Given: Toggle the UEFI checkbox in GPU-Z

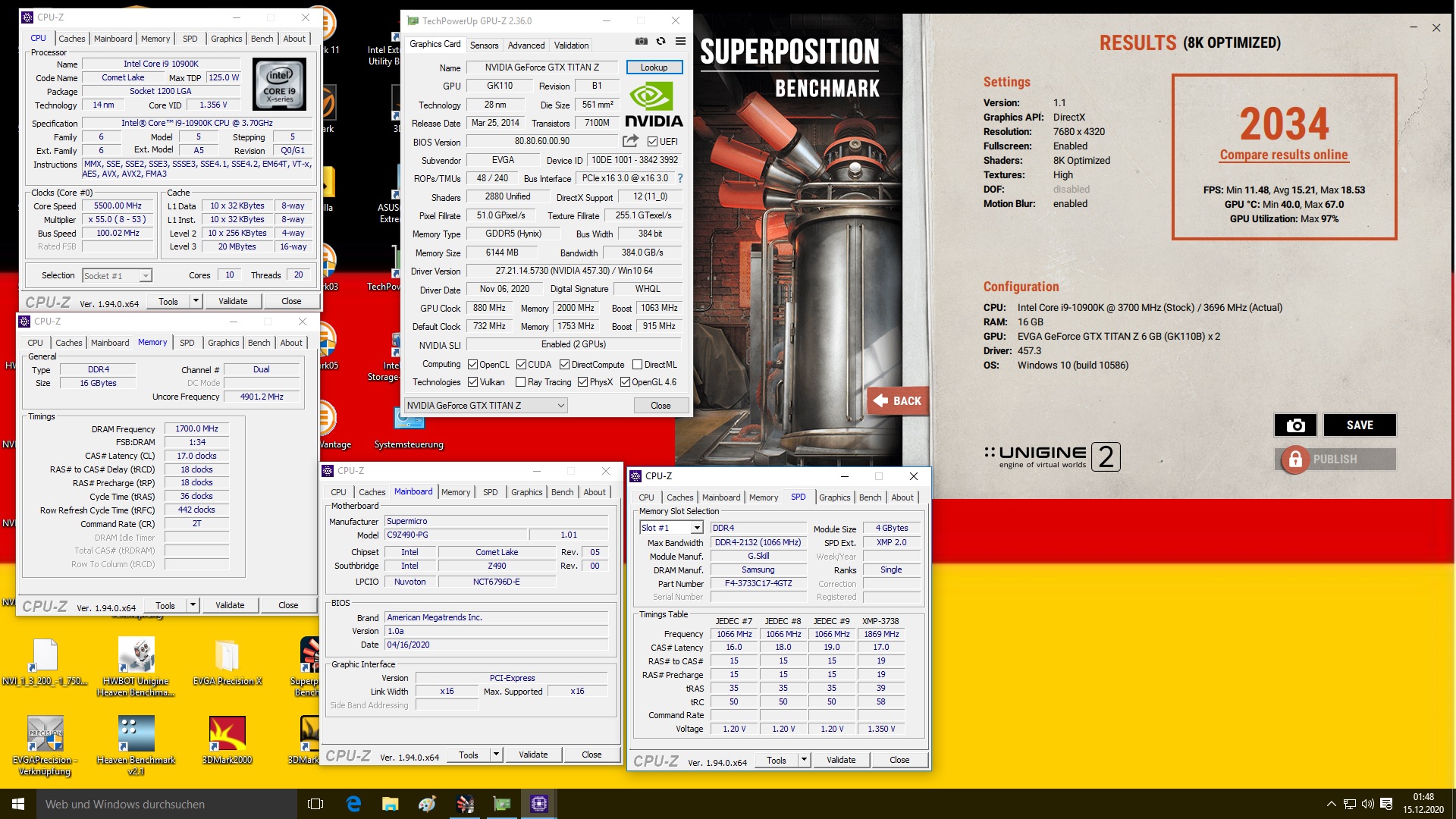Looking at the screenshot, I should pyautogui.click(x=652, y=141).
